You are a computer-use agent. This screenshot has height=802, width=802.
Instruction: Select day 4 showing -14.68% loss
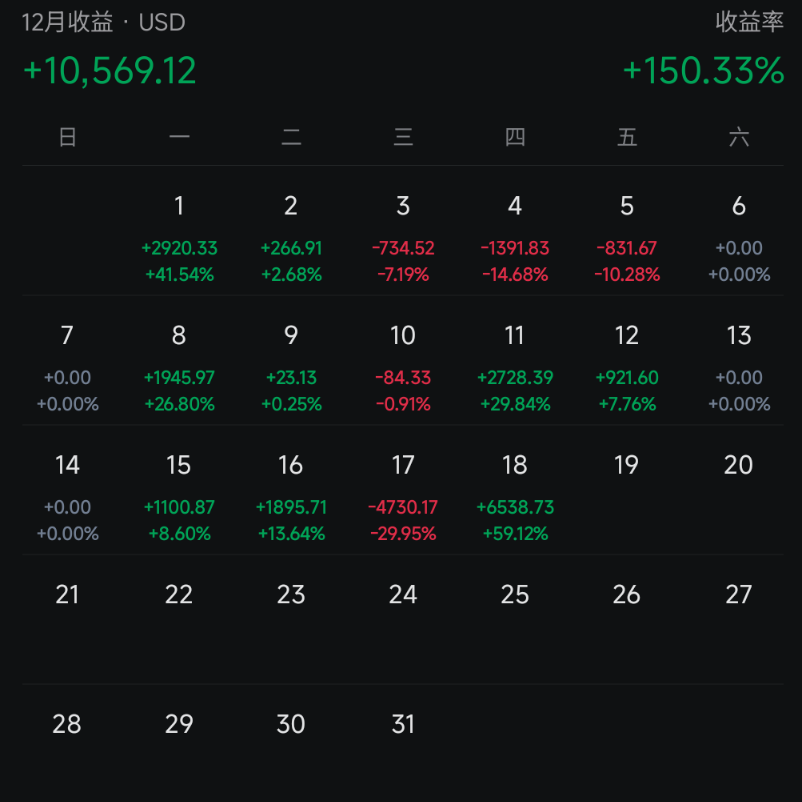pos(515,238)
